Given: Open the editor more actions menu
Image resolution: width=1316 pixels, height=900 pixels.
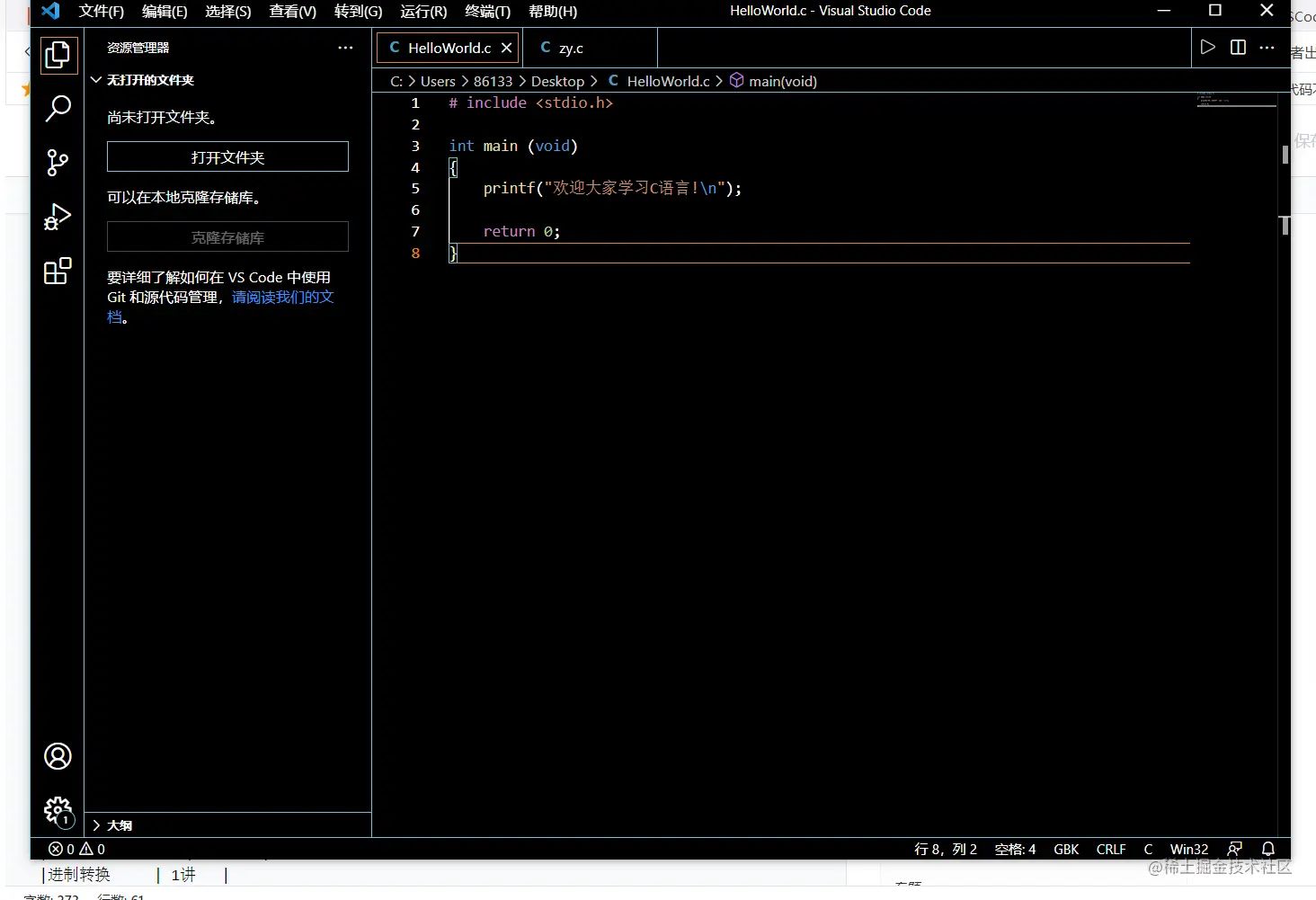Looking at the screenshot, I should coord(1267,48).
